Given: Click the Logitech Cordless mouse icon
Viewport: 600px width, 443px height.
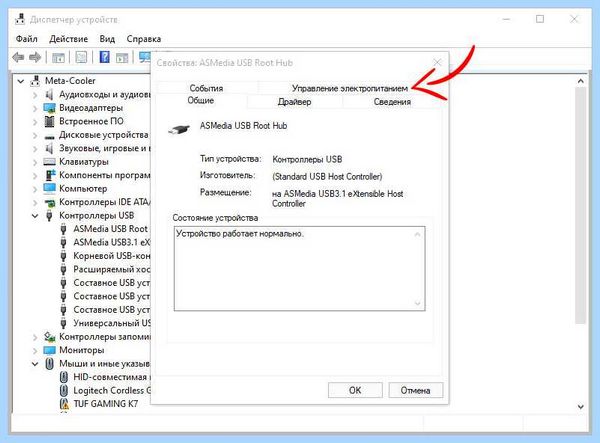Looking at the screenshot, I should (64, 391).
